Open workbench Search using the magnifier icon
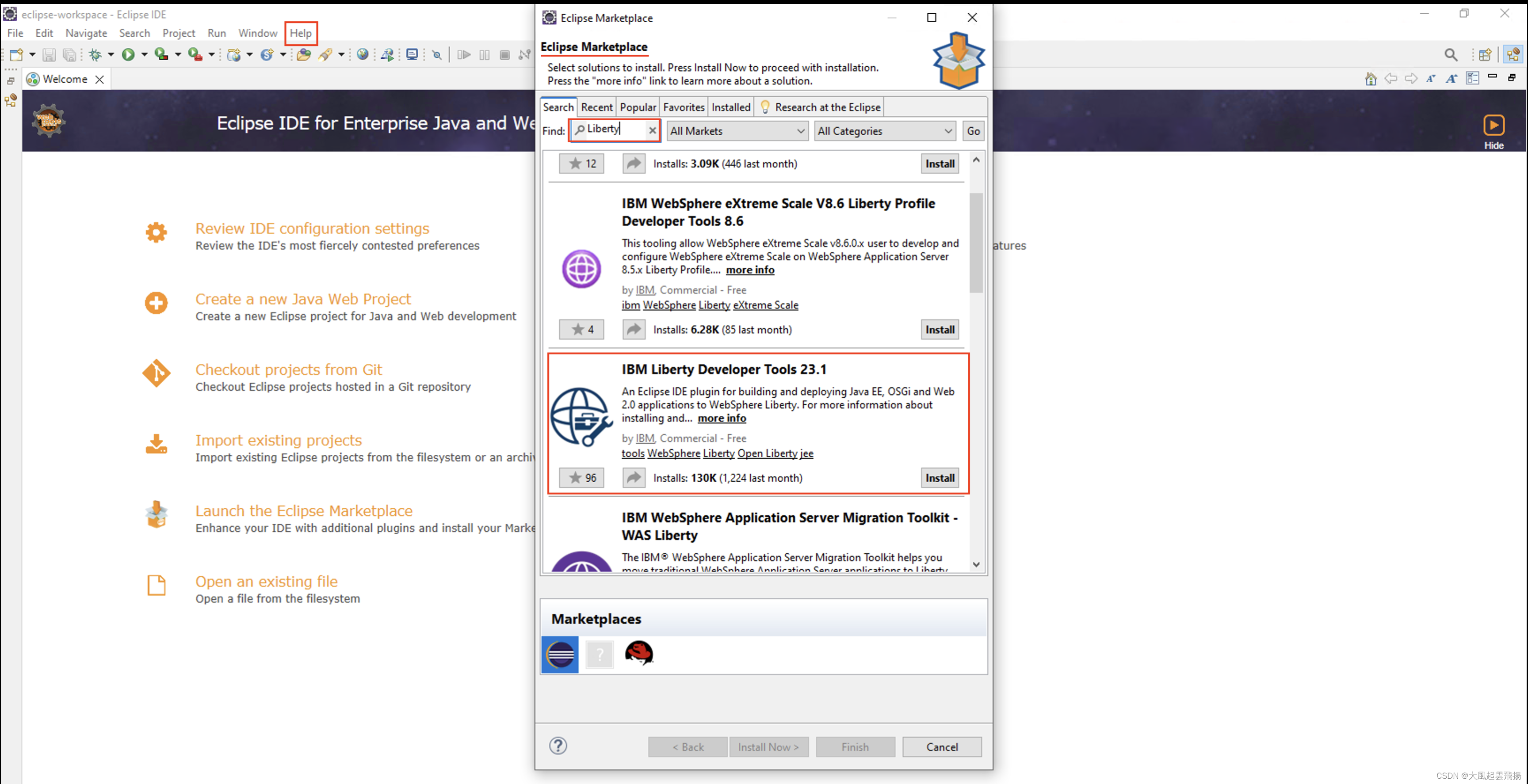This screenshot has height=784, width=1528. coord(1451,54)
